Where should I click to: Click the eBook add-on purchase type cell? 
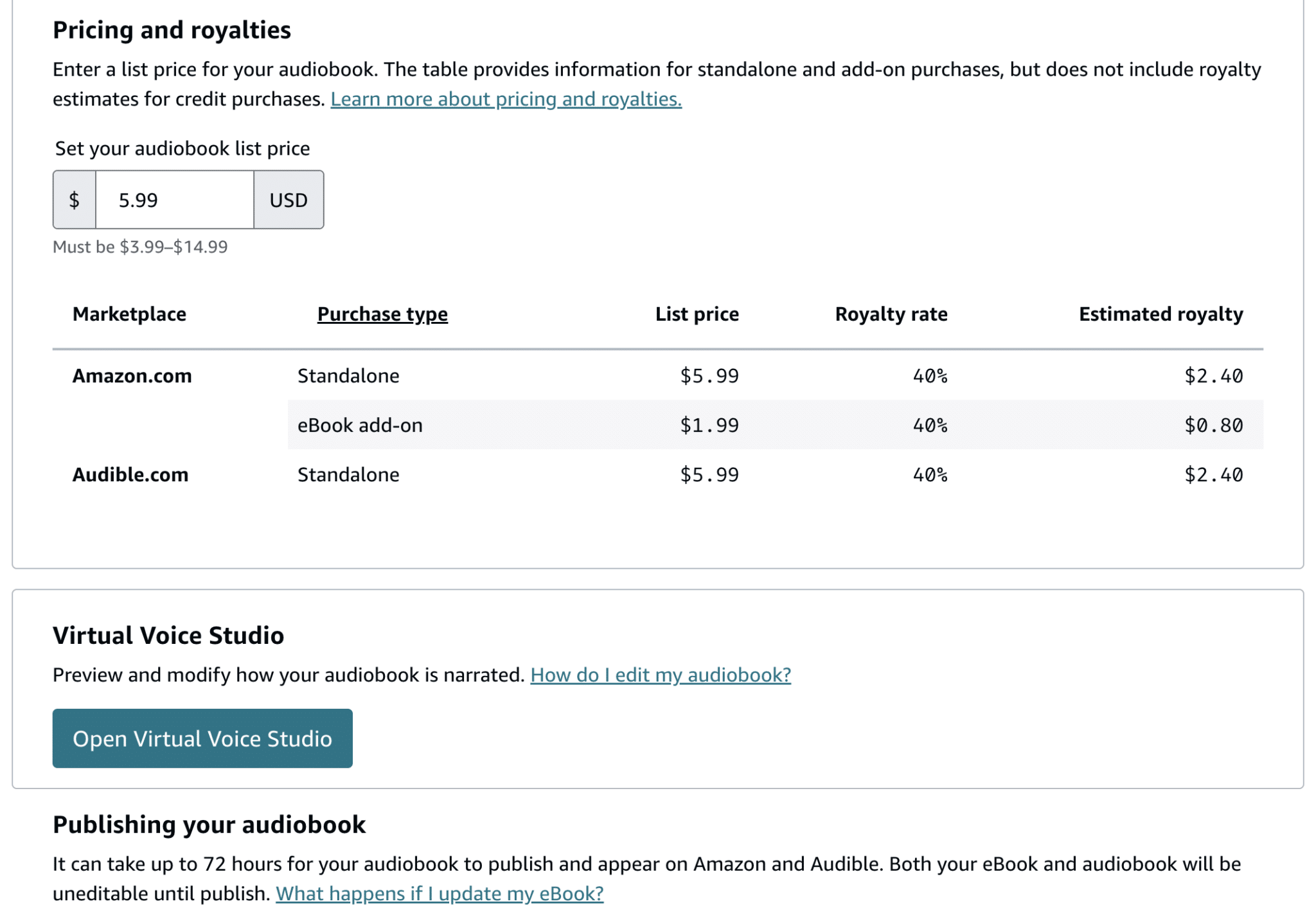360,425
